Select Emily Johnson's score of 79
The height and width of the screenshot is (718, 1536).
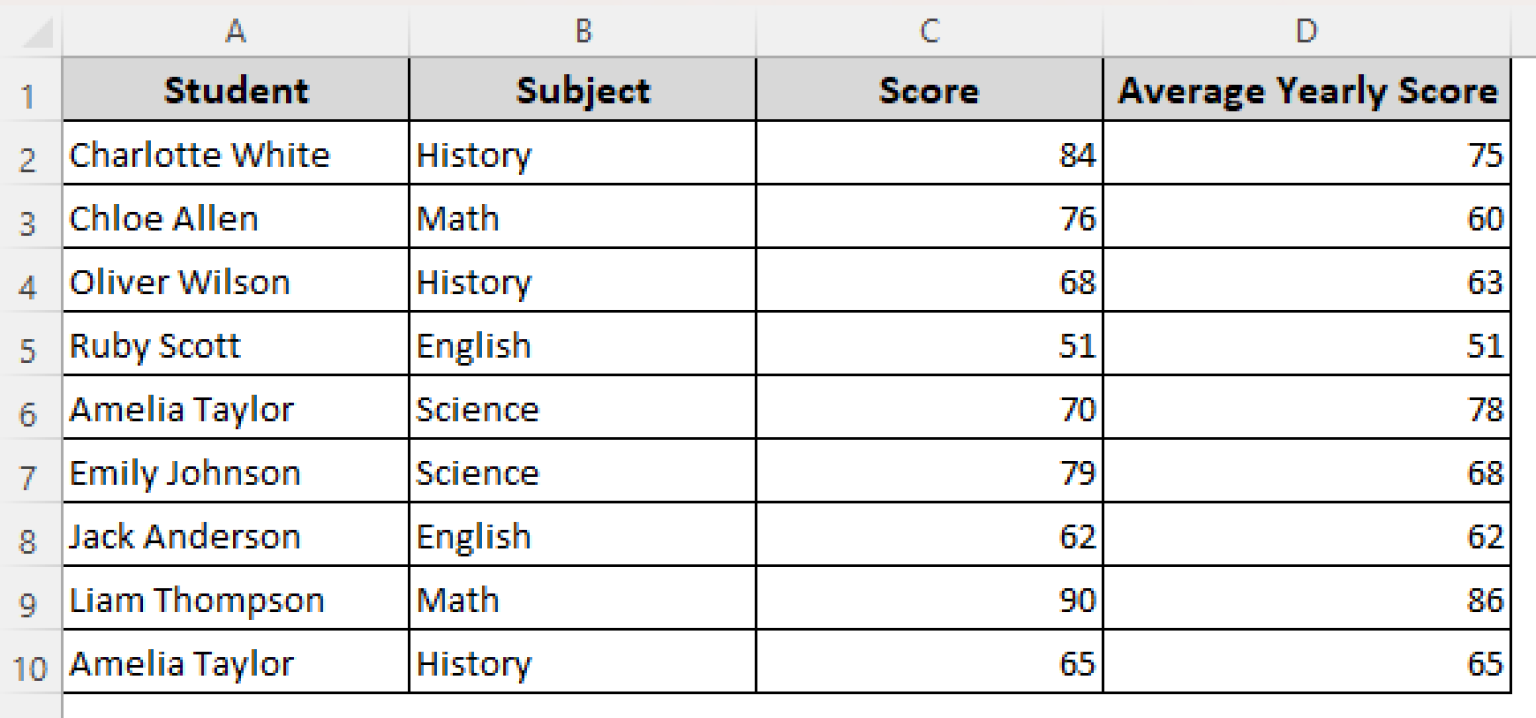[929, 473]
